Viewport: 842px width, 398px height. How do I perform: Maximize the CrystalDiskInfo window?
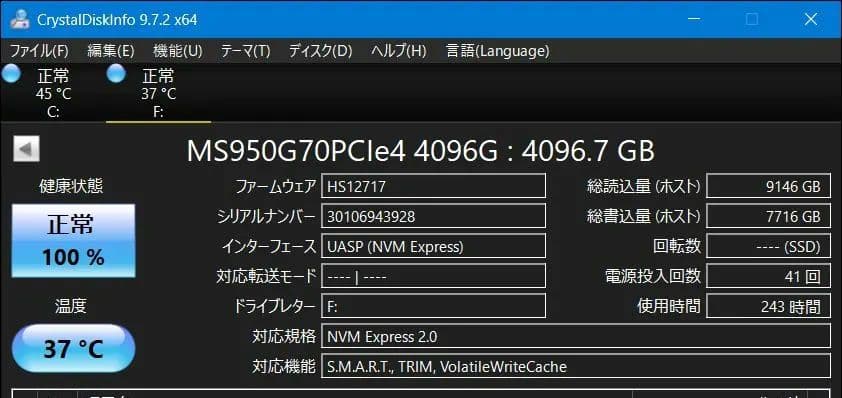click(752, 19)
